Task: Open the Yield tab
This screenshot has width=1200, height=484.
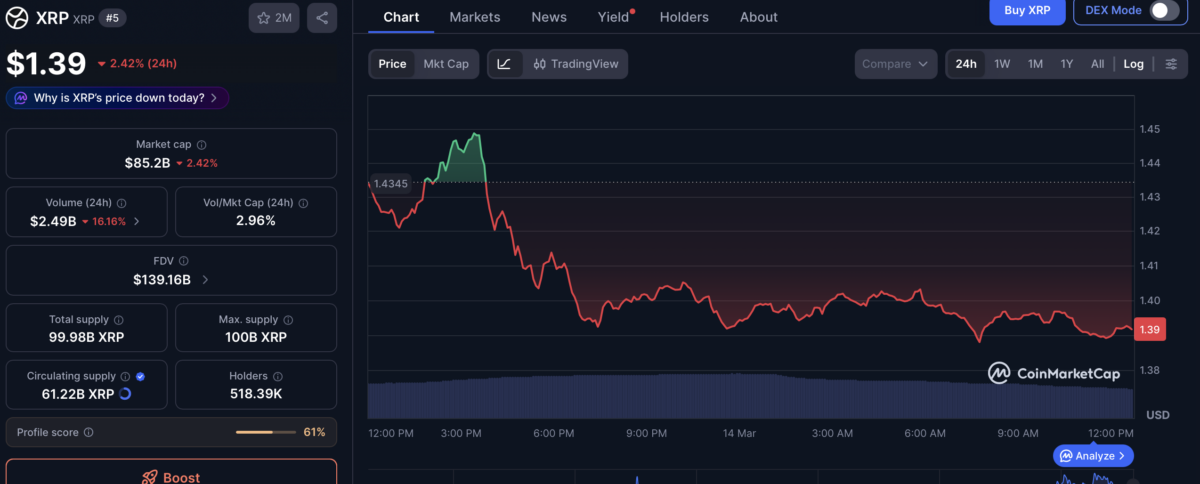Action: (x=614, y=17)
